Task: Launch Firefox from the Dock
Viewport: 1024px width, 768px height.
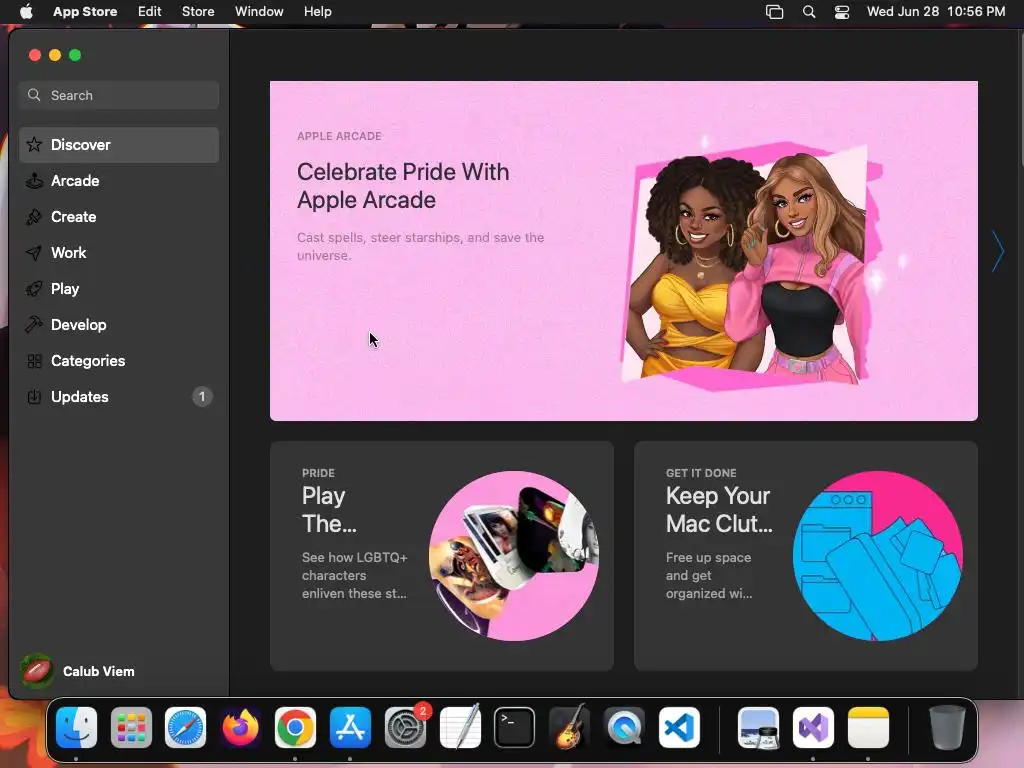Action: tap(240, 727)
